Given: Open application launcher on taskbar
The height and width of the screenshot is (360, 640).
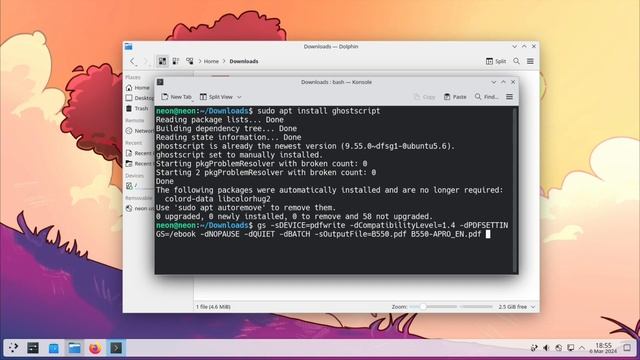Looking at the screenshot, I should (x=13, y=348).
